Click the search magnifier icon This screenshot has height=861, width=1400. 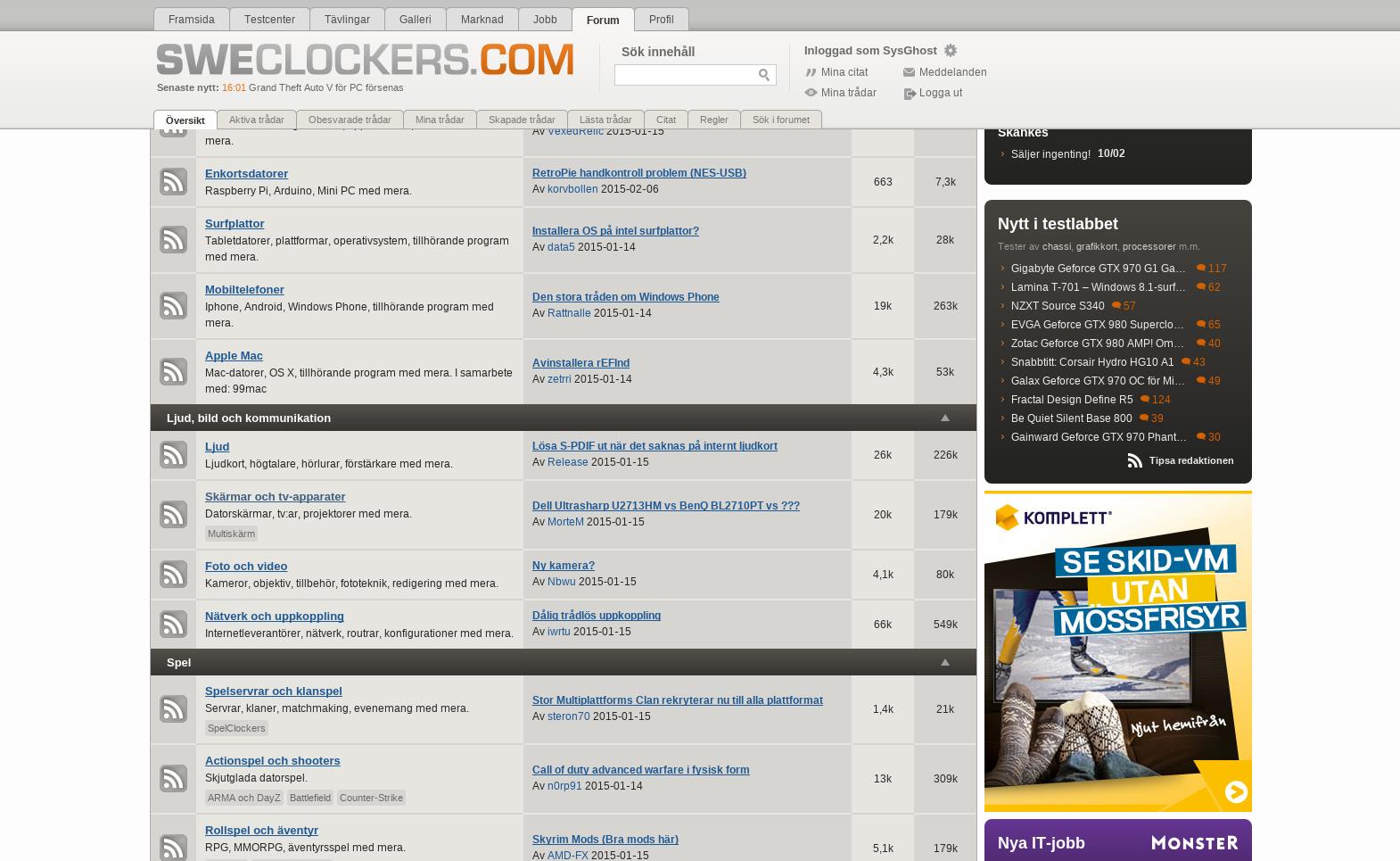click(x=764, y=75)
